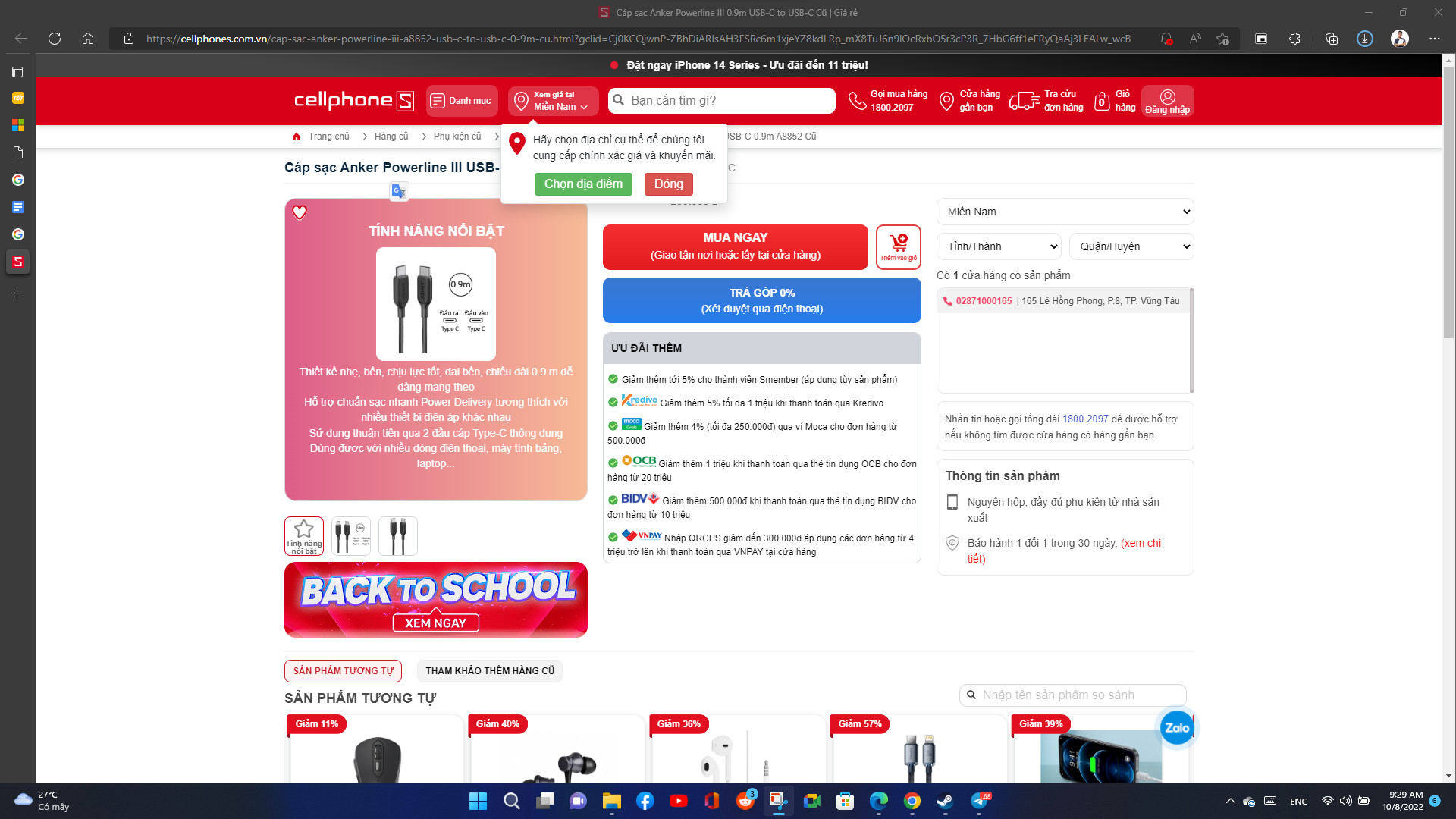This screenshot has height=819, width=1456.
Task: Click the Thêm vào giỏ add-to-cart icon
Action: click(899, 247)
